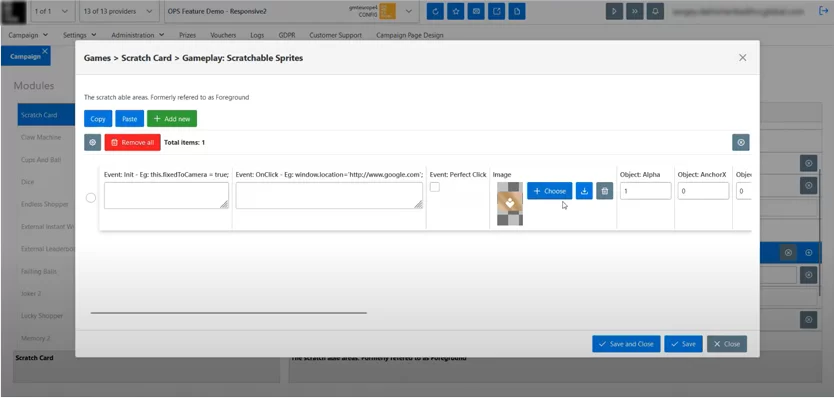Screen dimensions: 834x398
Task: Click the Object: Alpha input field
Action: point(645,191)
